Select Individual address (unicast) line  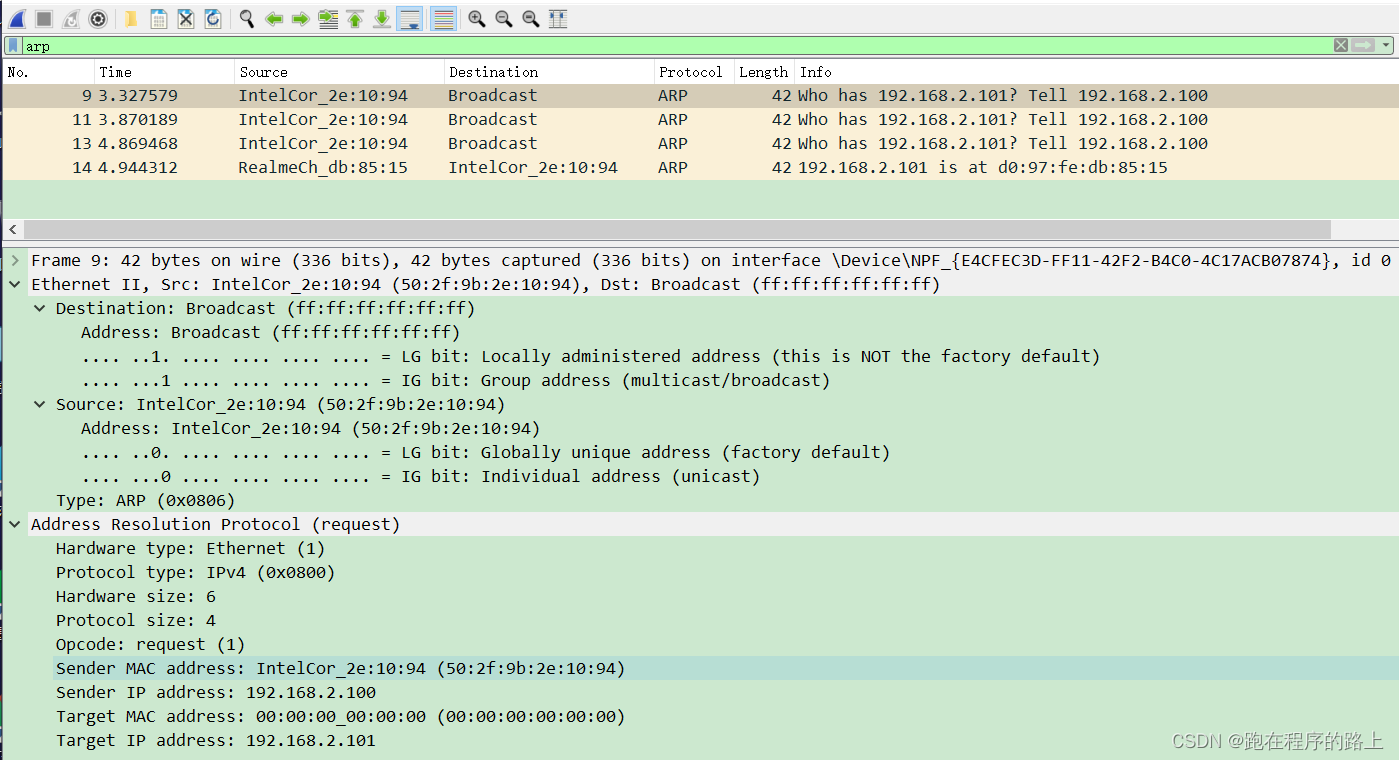(x=420, y=476)
